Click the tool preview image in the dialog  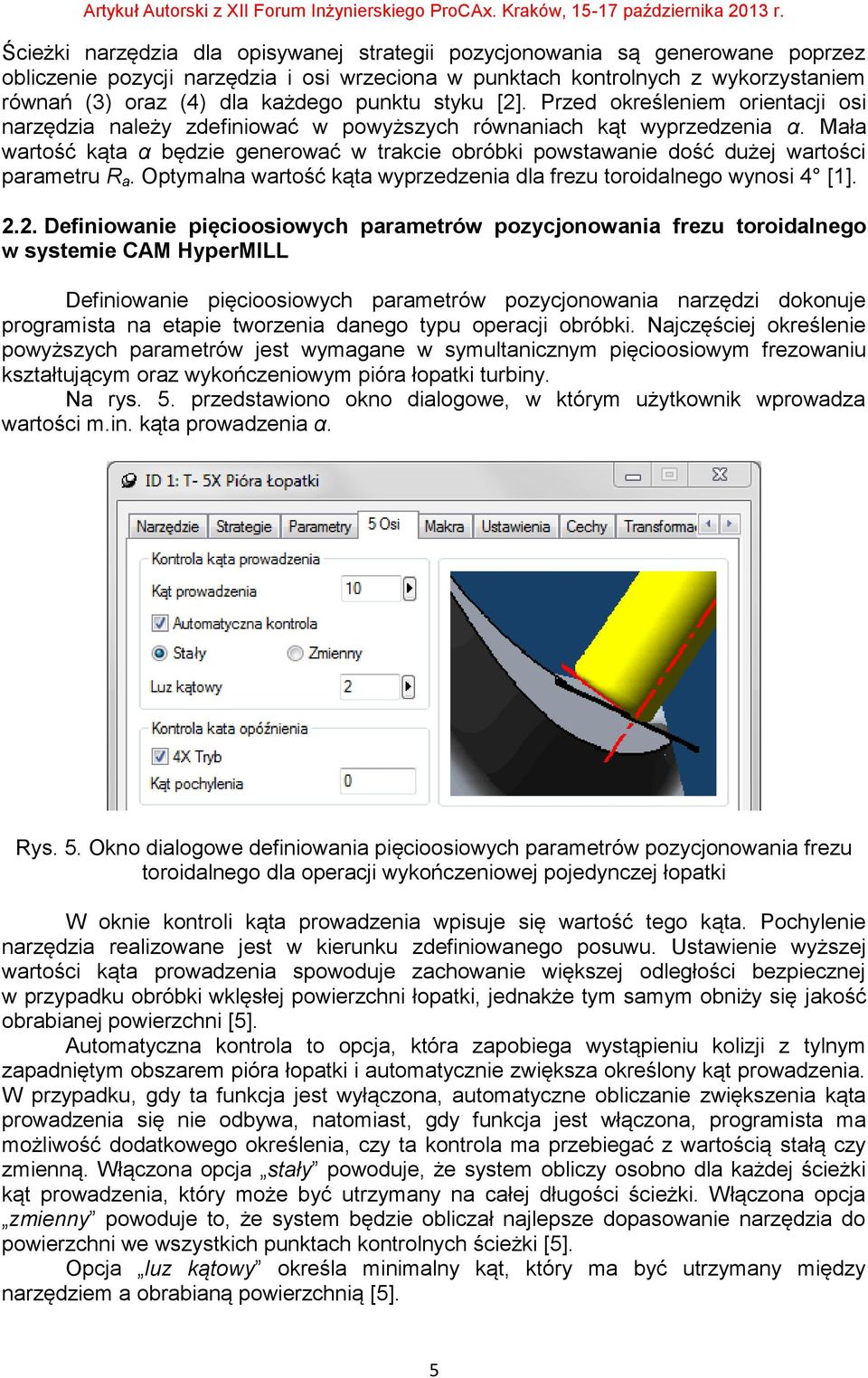pos(583,683)
